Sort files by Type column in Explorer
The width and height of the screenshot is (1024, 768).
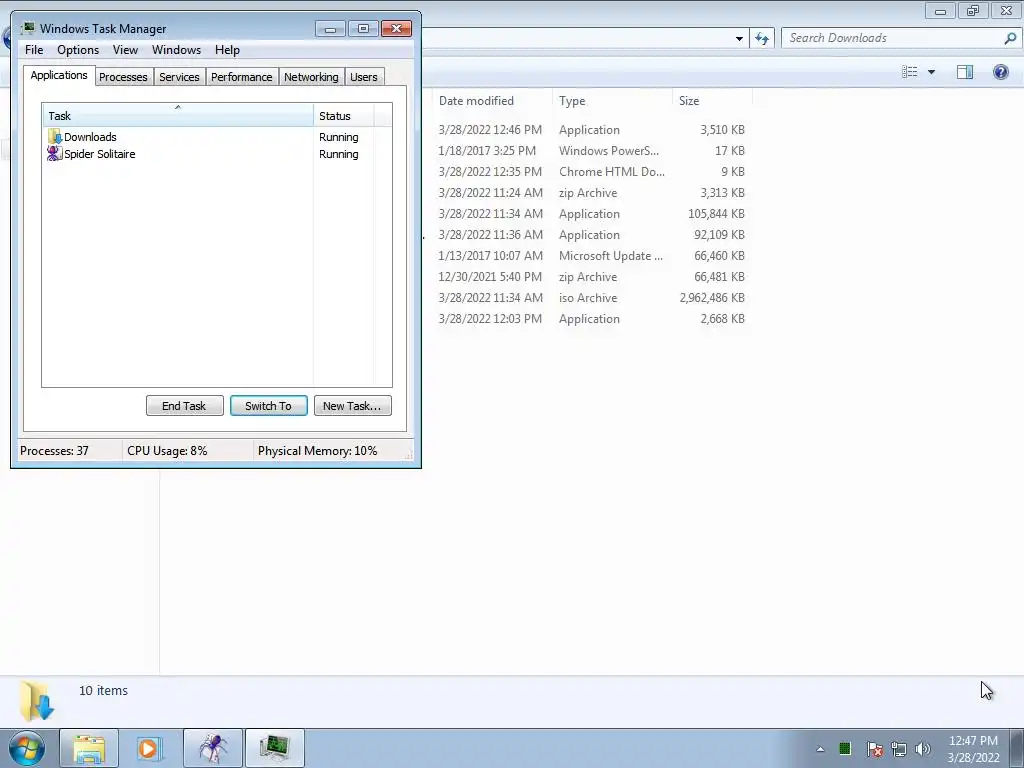[612, 101]
